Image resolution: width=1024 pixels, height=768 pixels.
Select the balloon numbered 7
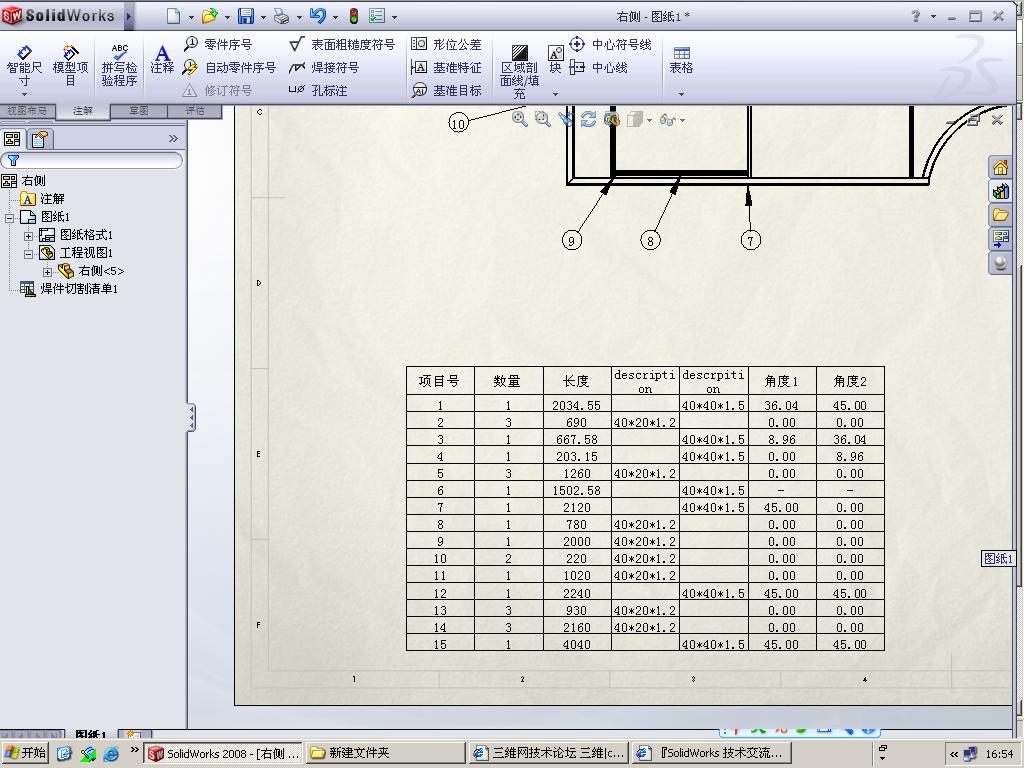point(750,240)
